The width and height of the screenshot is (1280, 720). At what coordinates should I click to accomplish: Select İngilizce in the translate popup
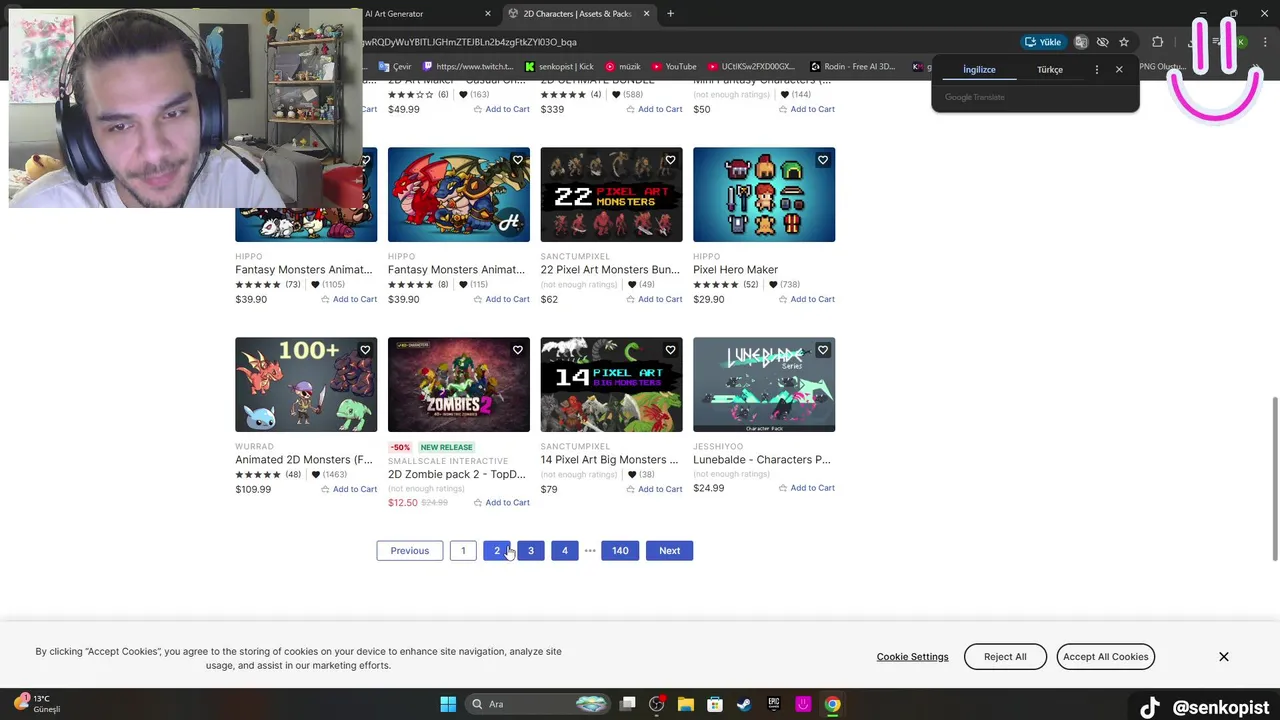979,70
